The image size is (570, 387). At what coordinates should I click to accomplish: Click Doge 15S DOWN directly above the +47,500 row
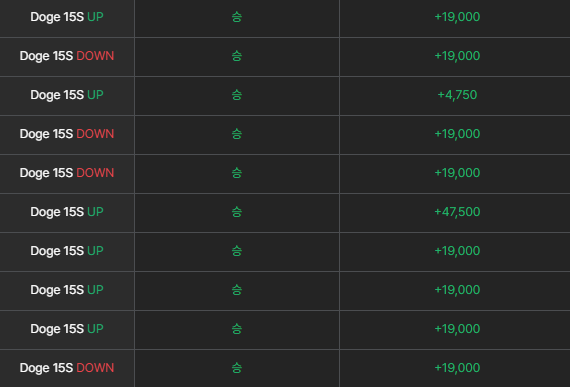[67, 173]
